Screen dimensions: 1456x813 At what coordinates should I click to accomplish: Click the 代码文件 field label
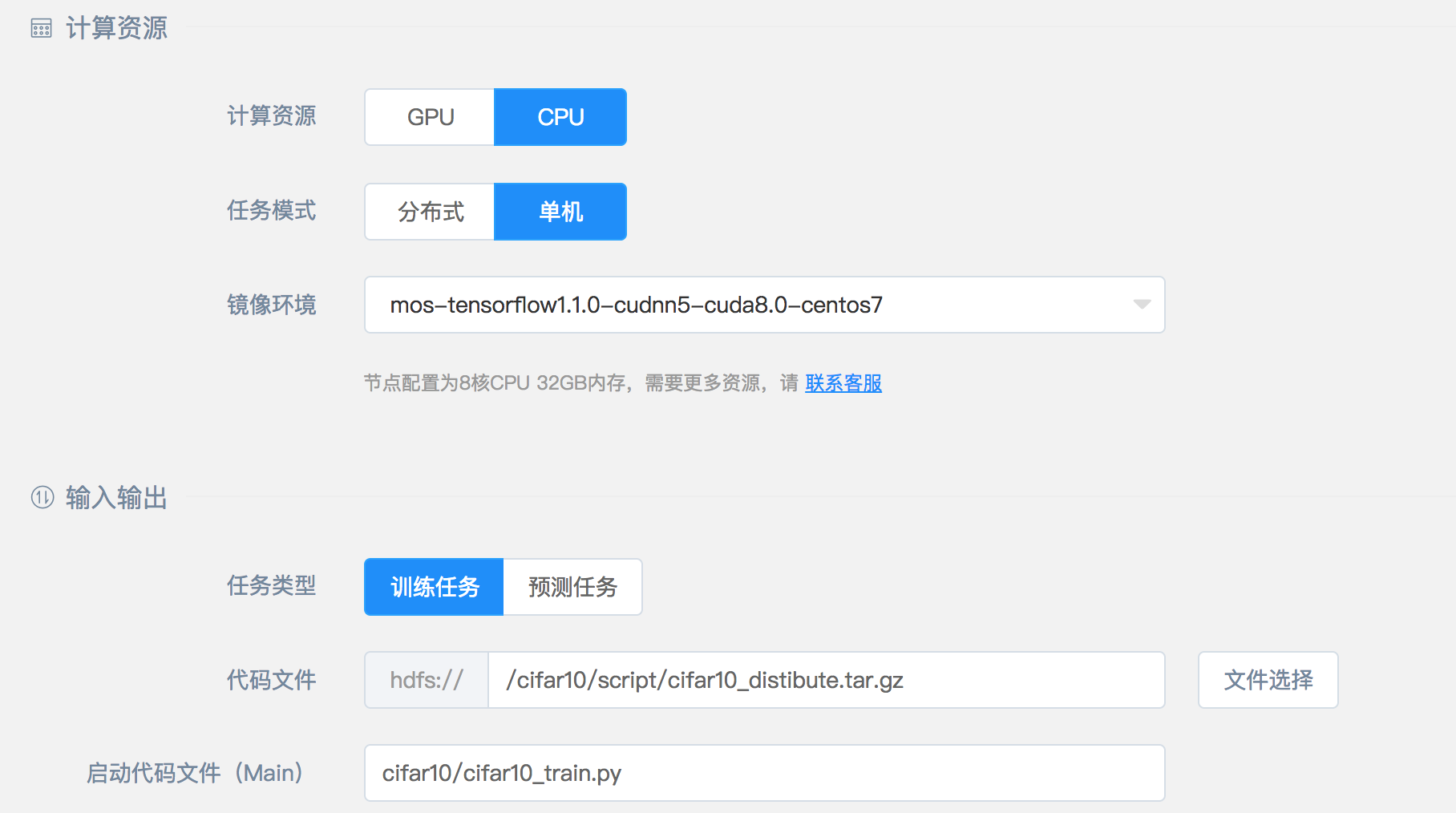[x=271, y=680]
